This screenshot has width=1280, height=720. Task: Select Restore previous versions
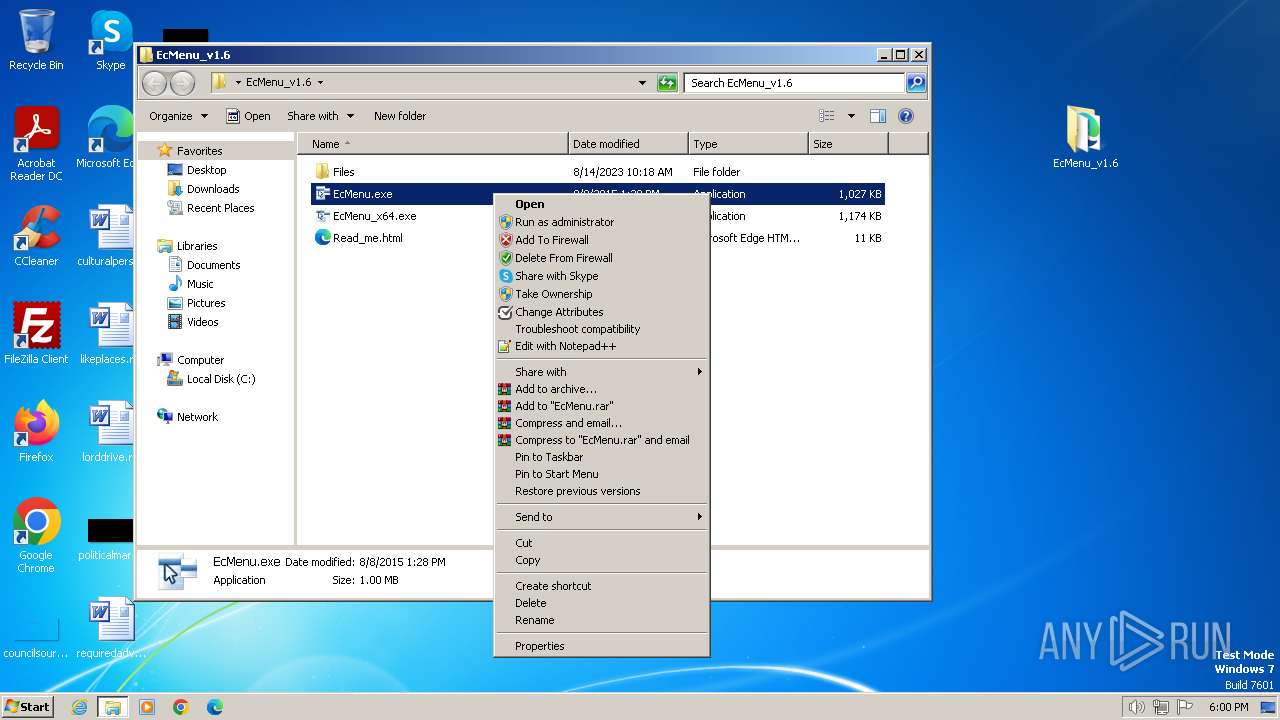[601, 491]
